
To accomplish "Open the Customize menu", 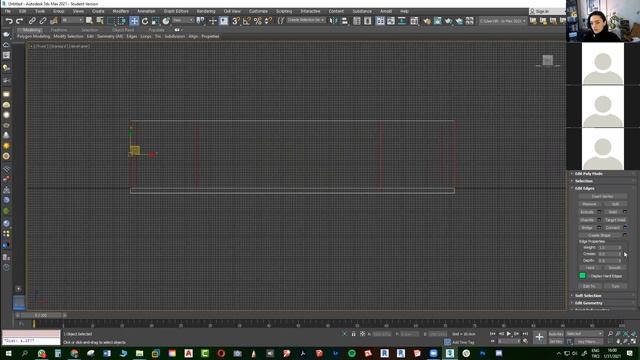I will click(258, 11).
